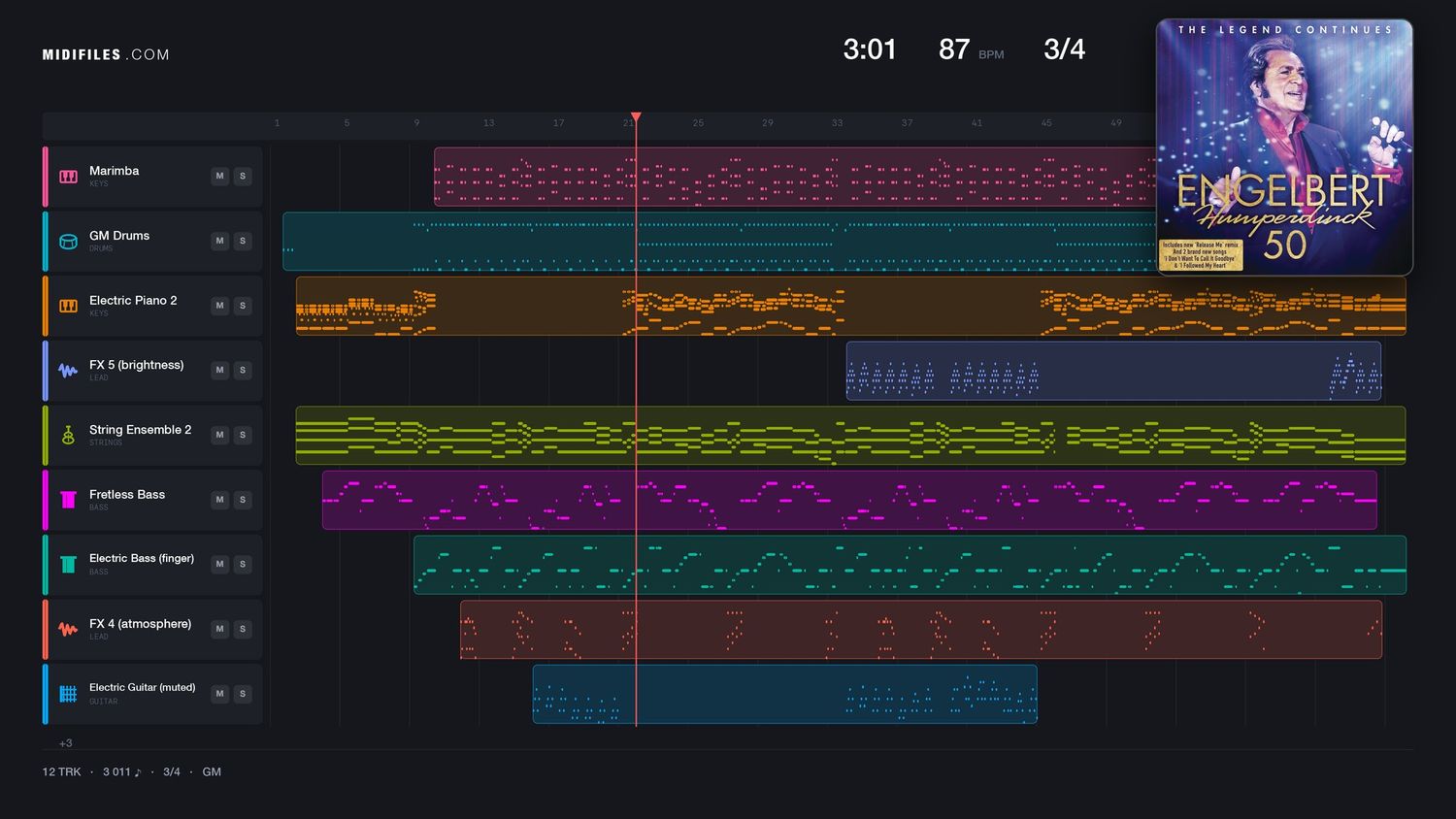
Task: Click the GM Drums drum icon
Action: (x=68, y=242)
